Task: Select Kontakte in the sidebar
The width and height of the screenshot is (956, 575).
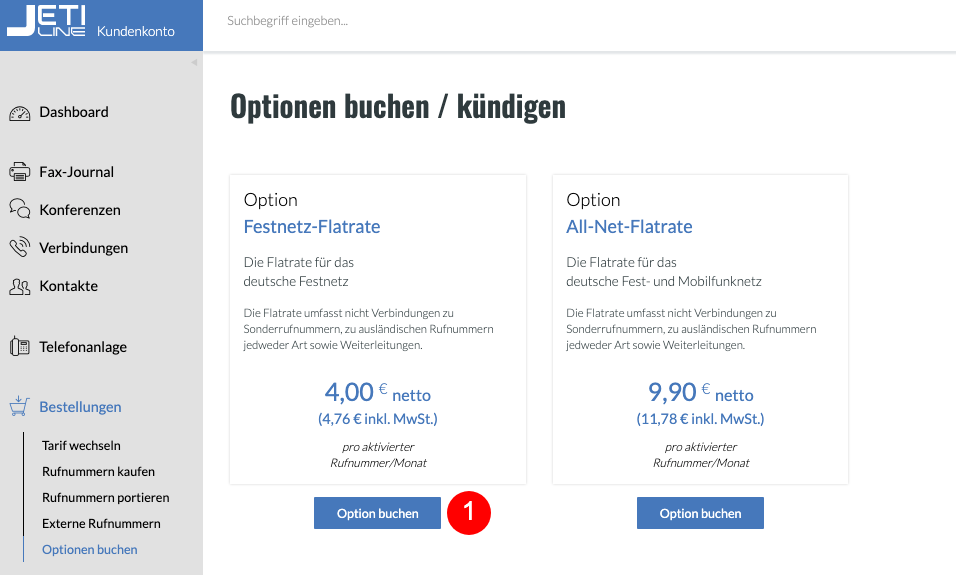Action: [68, 286]
